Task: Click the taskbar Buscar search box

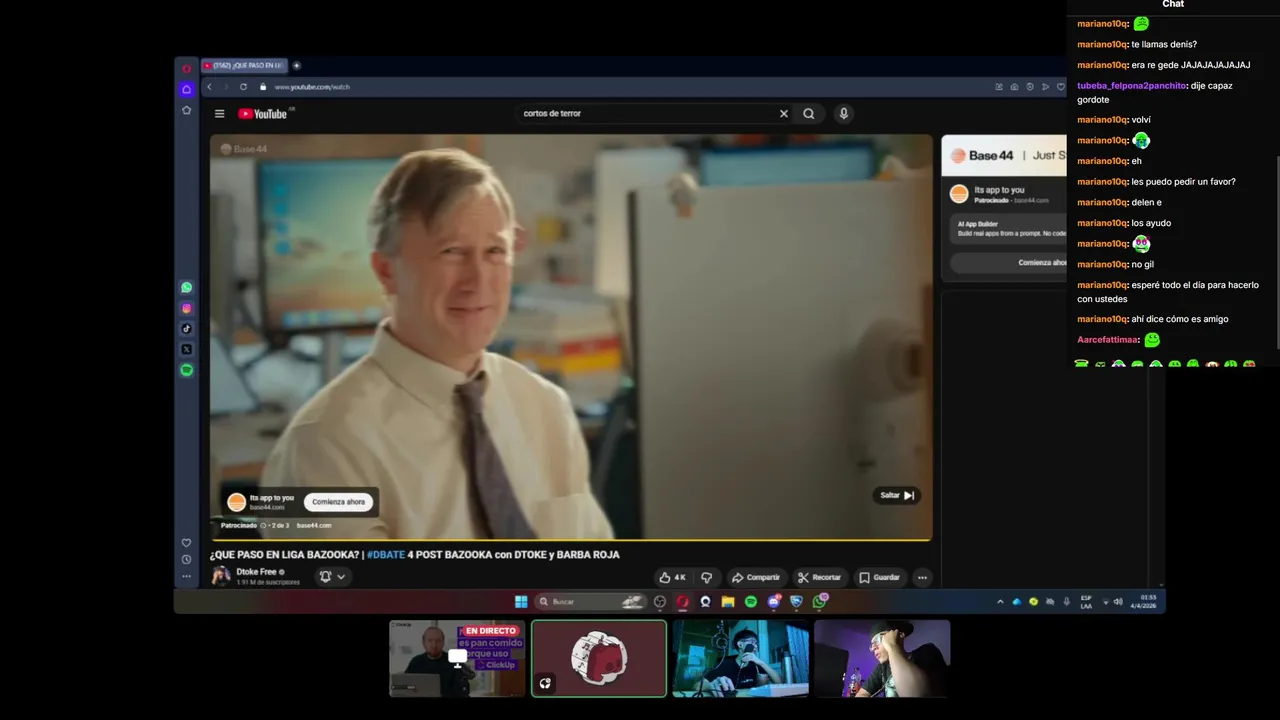Action: (592, 602)
